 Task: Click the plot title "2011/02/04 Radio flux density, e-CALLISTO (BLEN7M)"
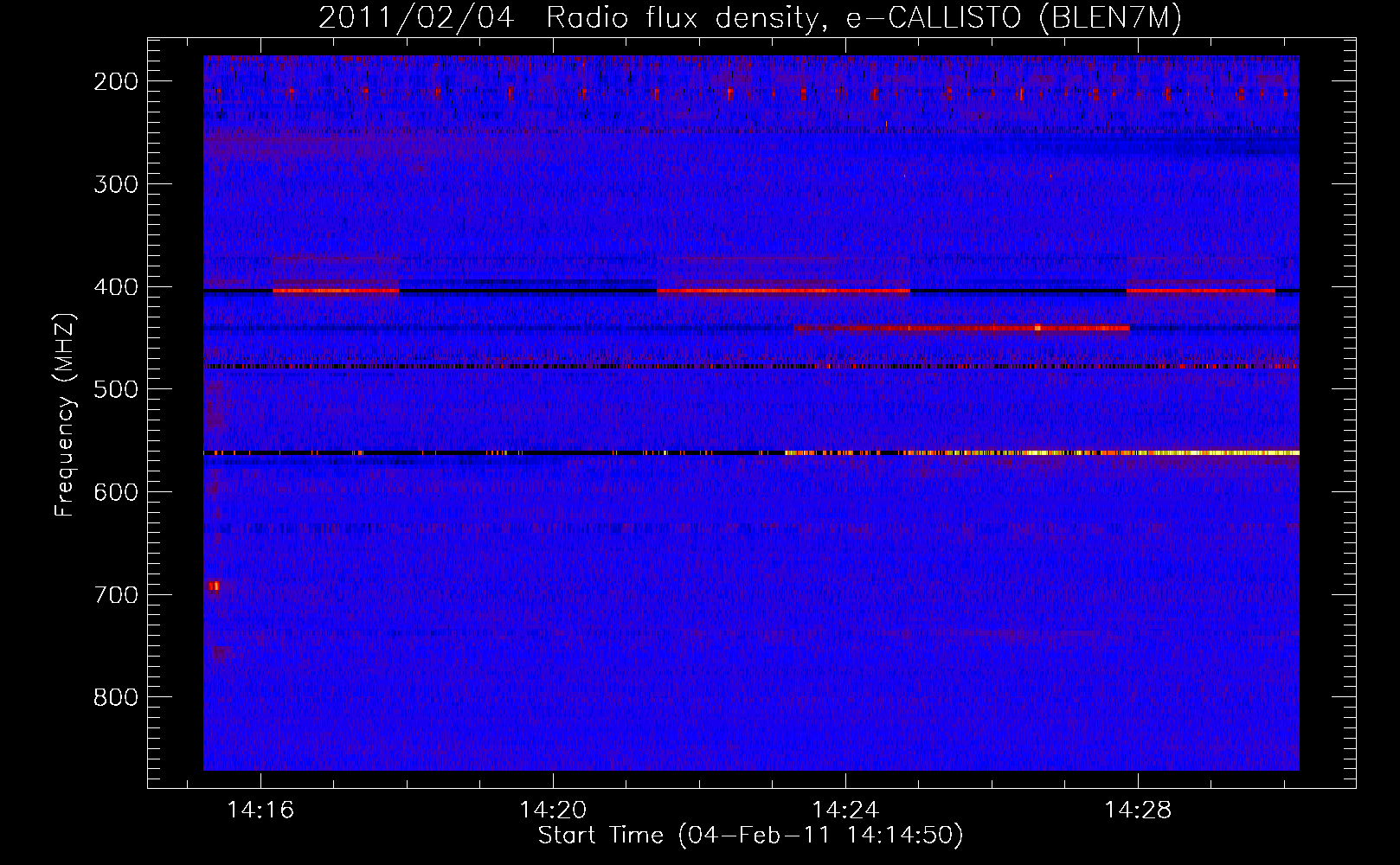(x=750, y=17)
